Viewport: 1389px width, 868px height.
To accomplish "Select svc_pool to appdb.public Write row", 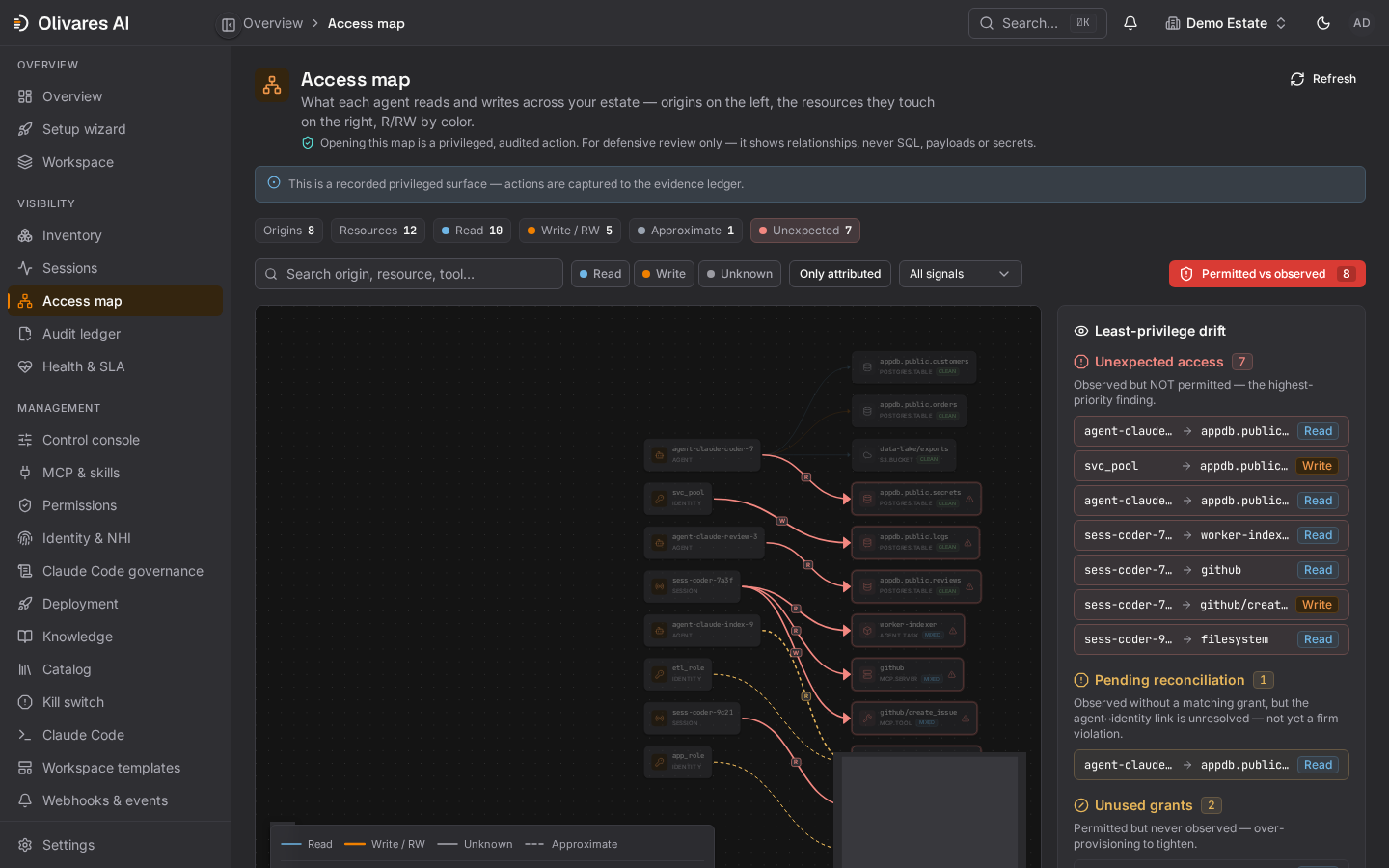I will (1212, 466).
